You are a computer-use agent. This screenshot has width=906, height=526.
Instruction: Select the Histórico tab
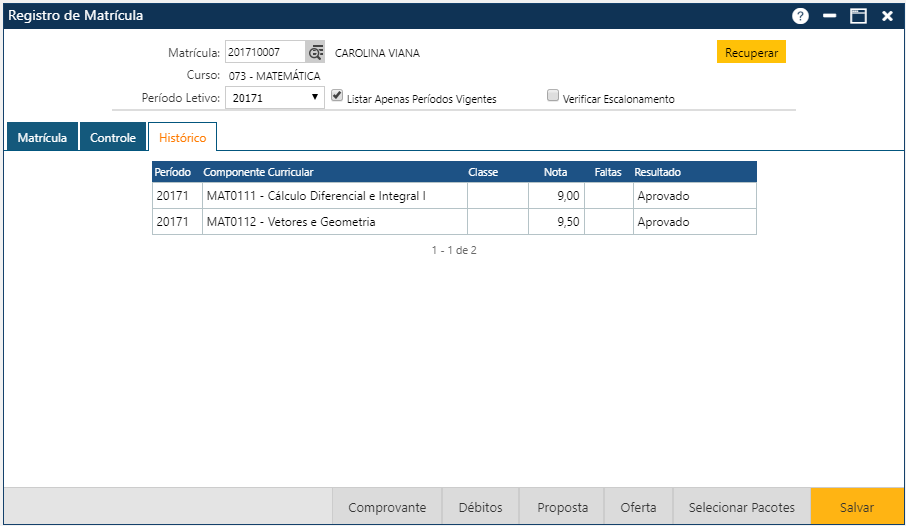[183, 138]
